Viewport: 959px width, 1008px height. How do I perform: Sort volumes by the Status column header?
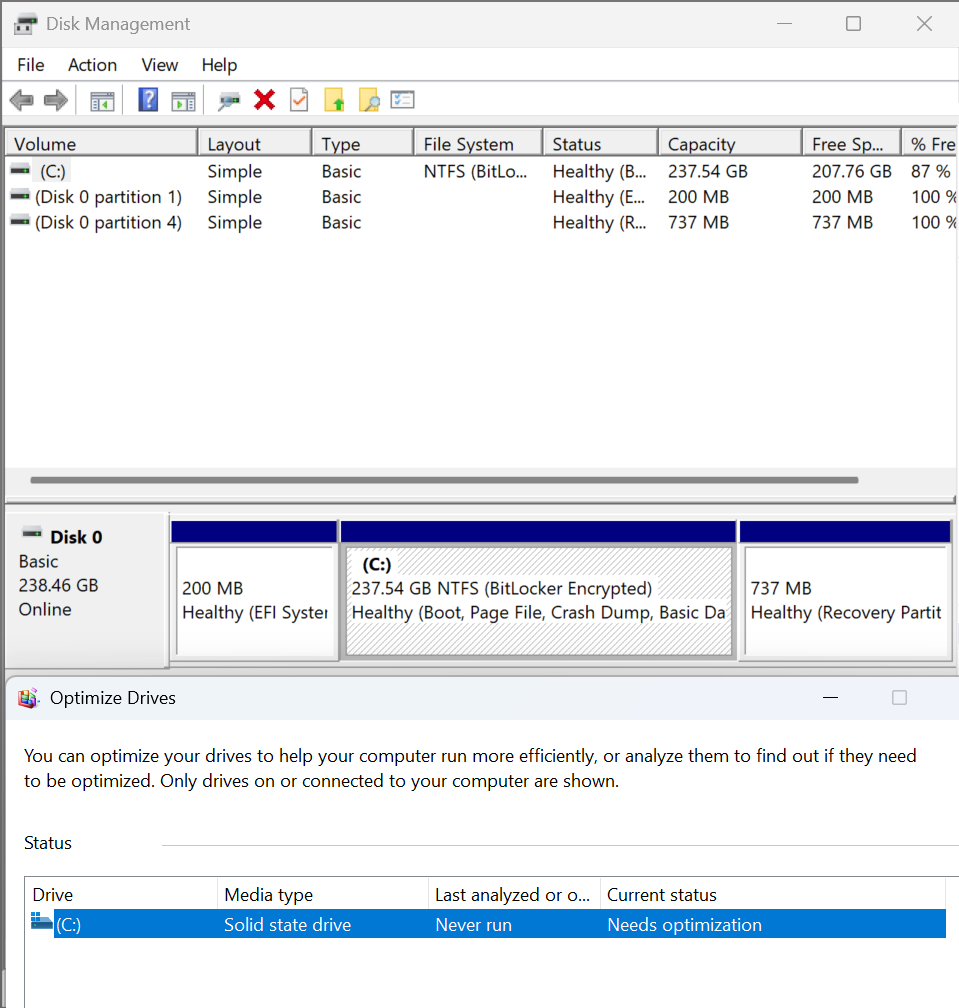click(x=600, y=143)
